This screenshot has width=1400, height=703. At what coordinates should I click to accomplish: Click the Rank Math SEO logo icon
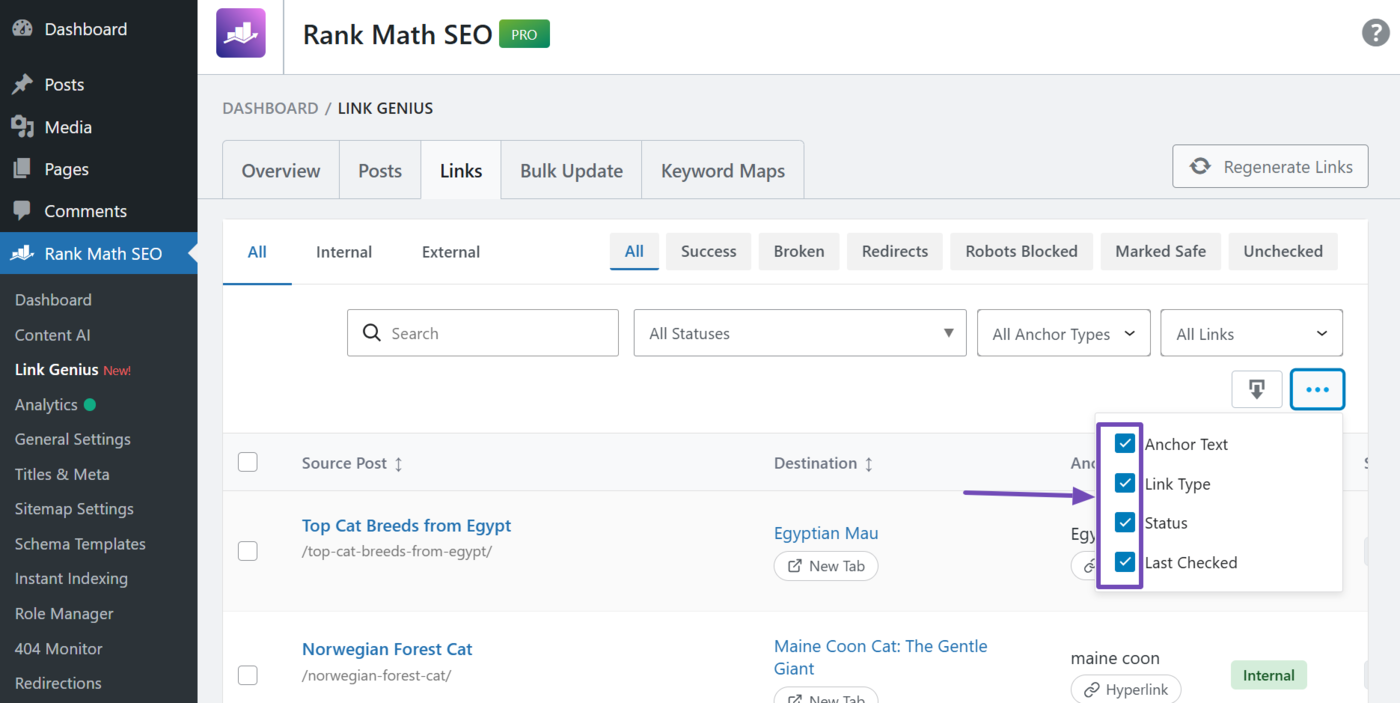click(x=241, y=34)
